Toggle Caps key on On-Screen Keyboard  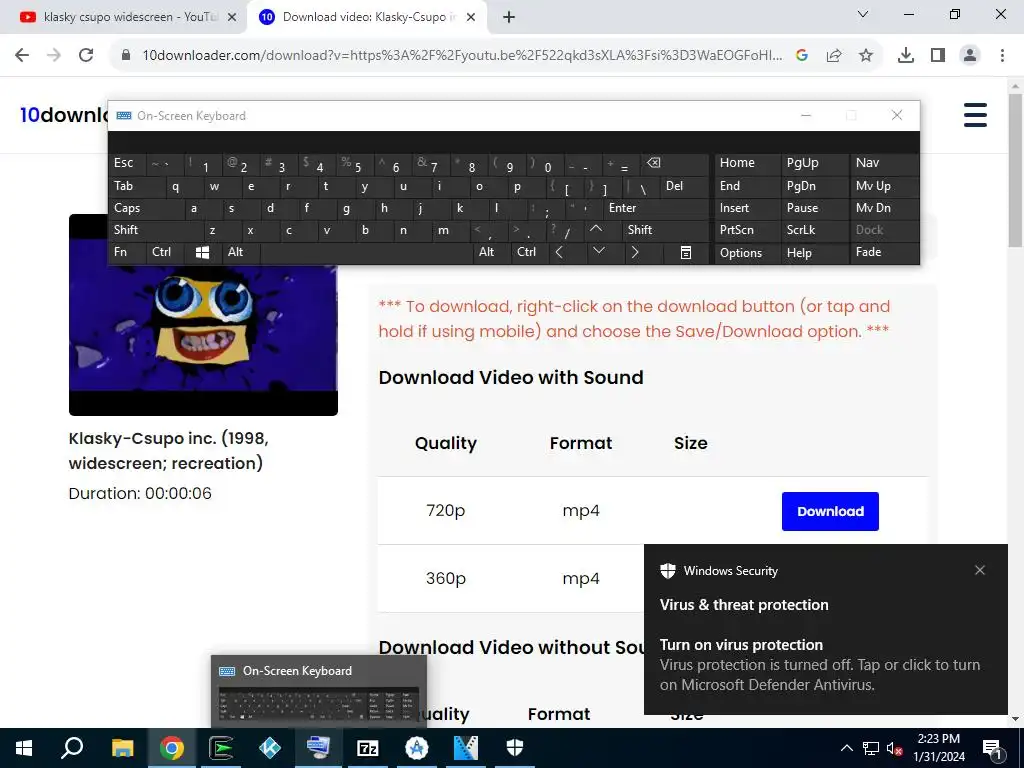click(143, 208)
